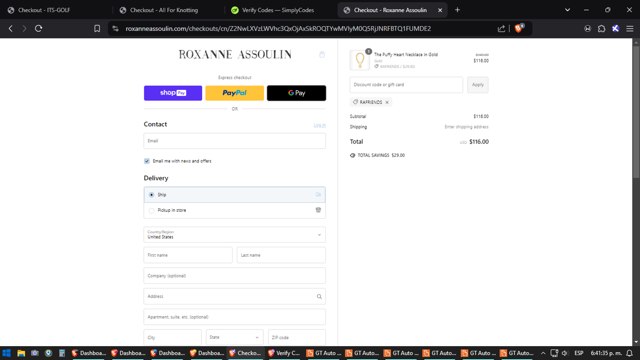The height and width of the screenshot is (360, 640).
Task: Open the Windows Start menu
Action: coord(7,353)
